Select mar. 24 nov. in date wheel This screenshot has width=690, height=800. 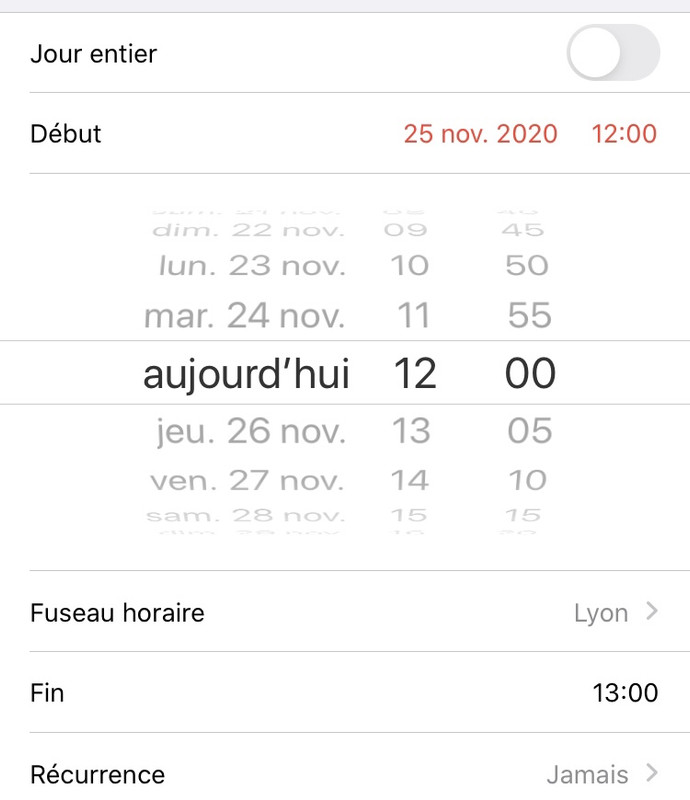click(244, 315)
